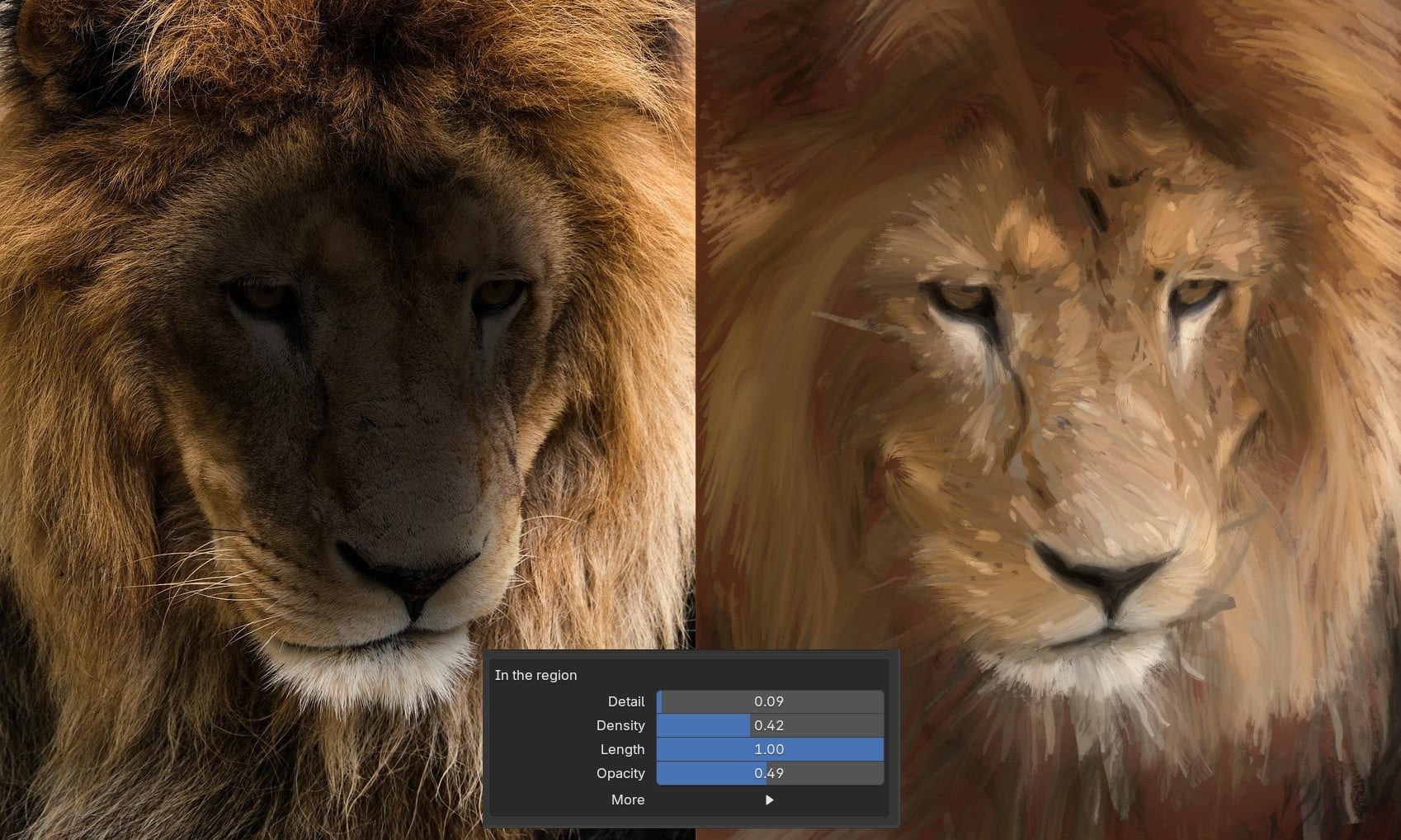Click the "In the region" heading
This screenshot has width=1401, height=840.
pyautogui.click(x=535, y=675)
